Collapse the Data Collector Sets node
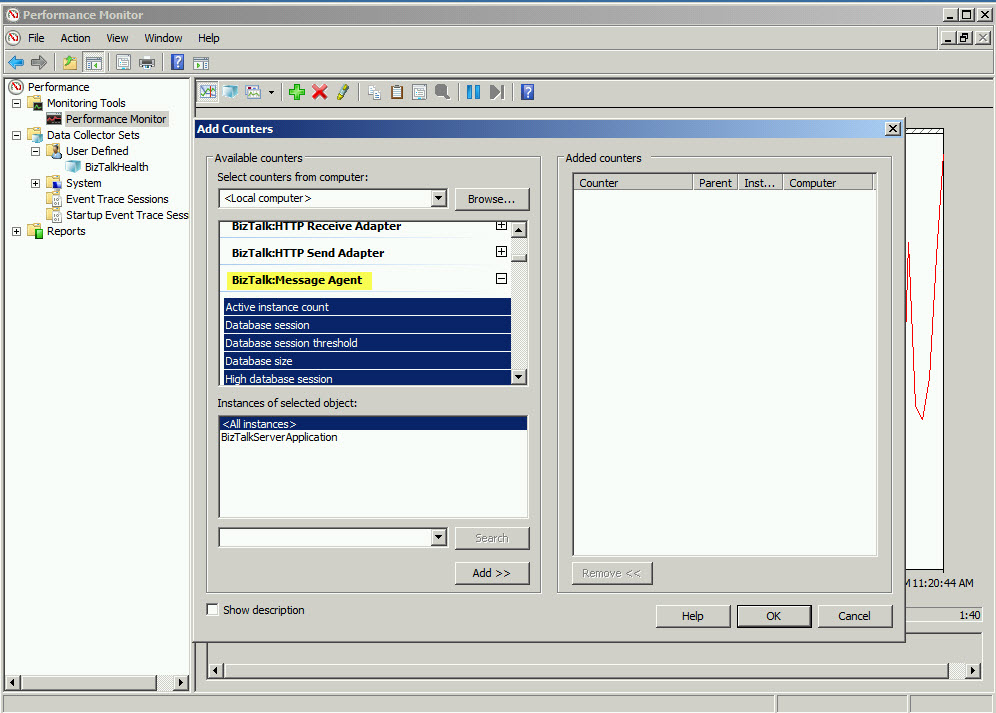Image resolution: width=996 pixels, height=713 pixels. point(17,135)
